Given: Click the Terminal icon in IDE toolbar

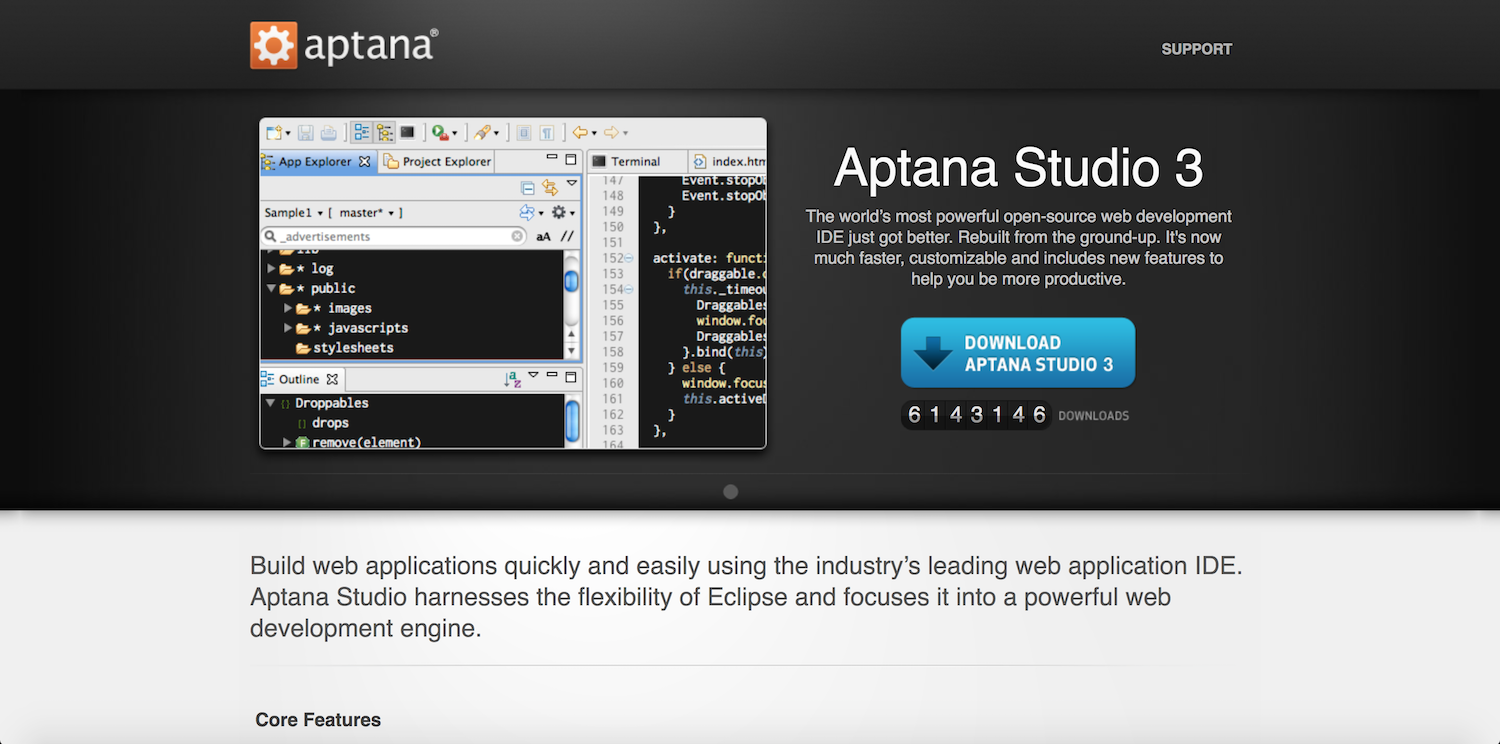Looking at the screenshot, I should click(407, 132).
